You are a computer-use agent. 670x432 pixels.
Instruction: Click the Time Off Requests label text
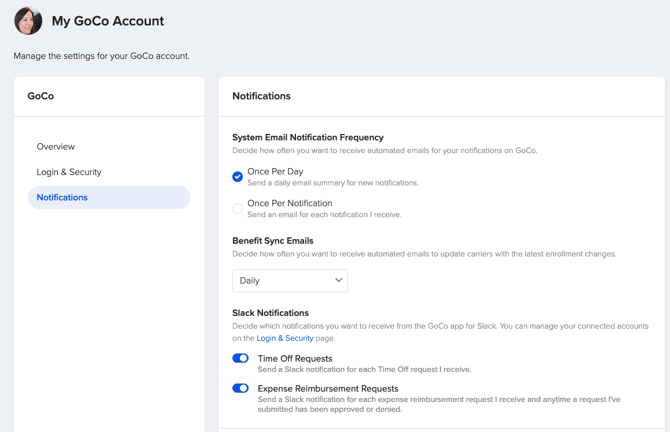[295, 358]
